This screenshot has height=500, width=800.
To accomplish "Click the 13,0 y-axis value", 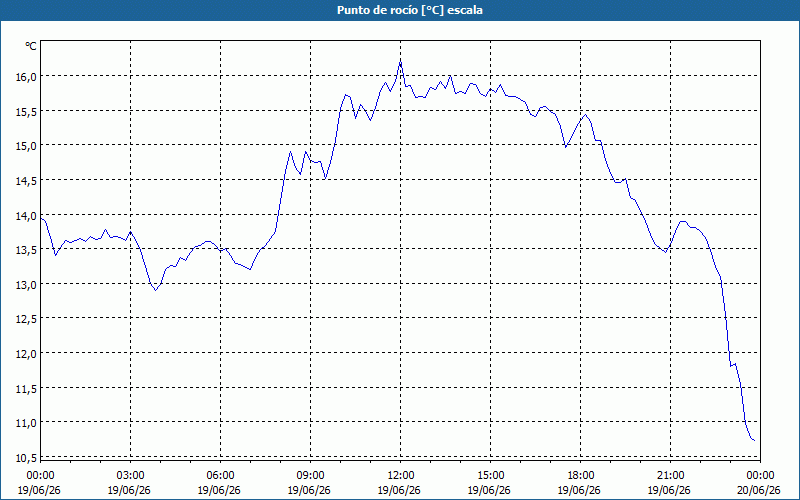I will point(27,285).
